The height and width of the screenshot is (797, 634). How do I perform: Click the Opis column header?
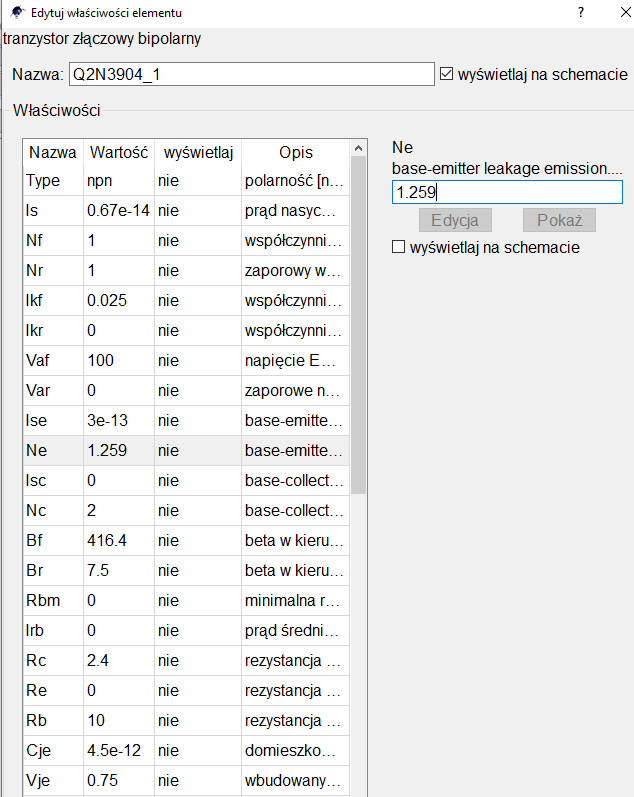295,153
